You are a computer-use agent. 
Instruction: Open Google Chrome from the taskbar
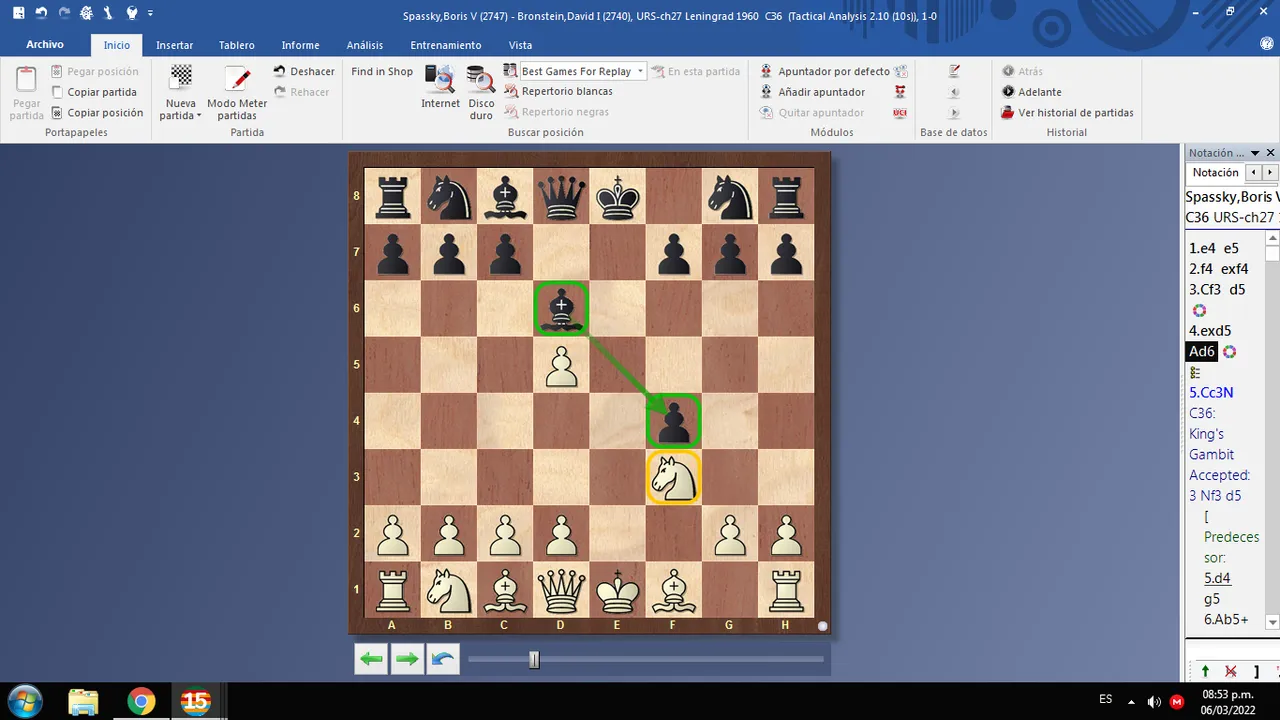pos(141,701)
